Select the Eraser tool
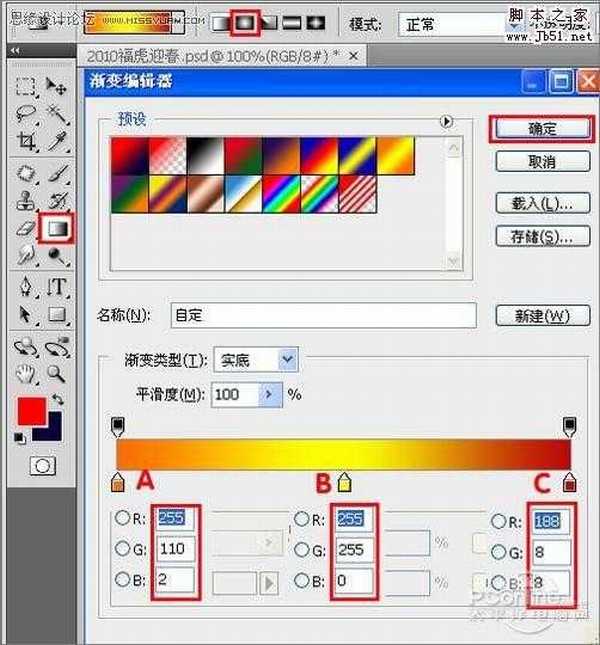This screenshot has width=600, height=645. [27, 229]
